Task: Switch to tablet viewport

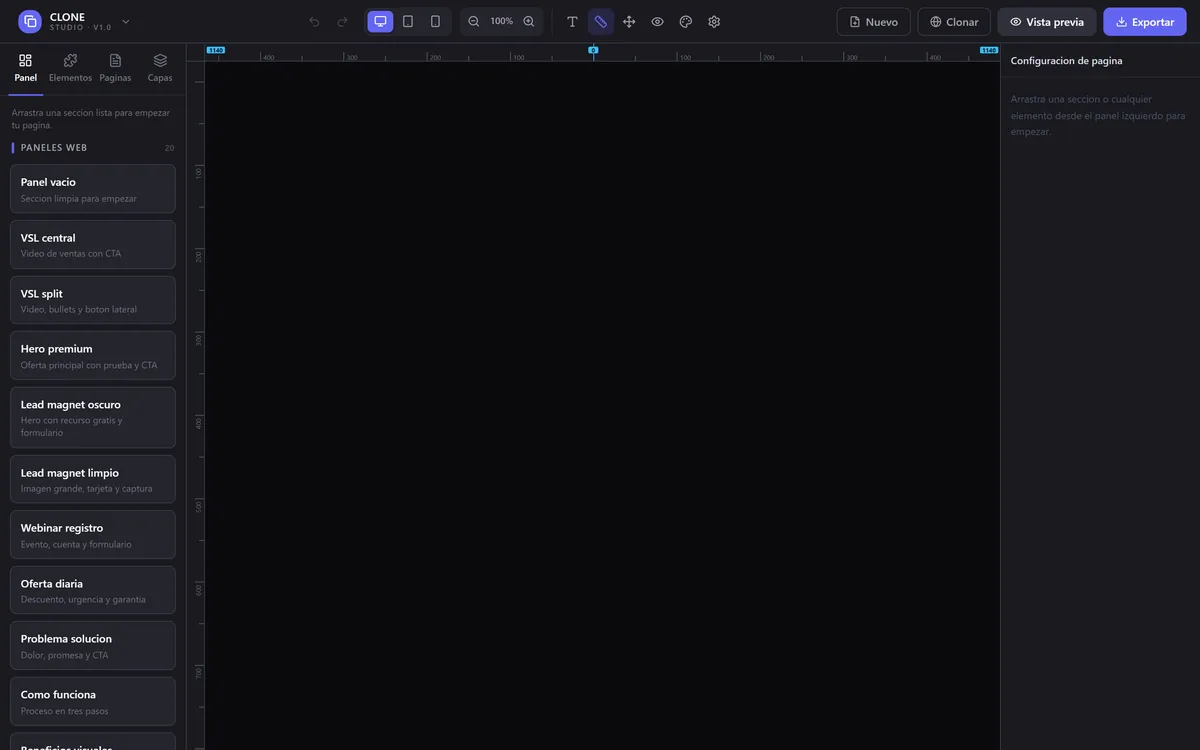Action: 408,22
